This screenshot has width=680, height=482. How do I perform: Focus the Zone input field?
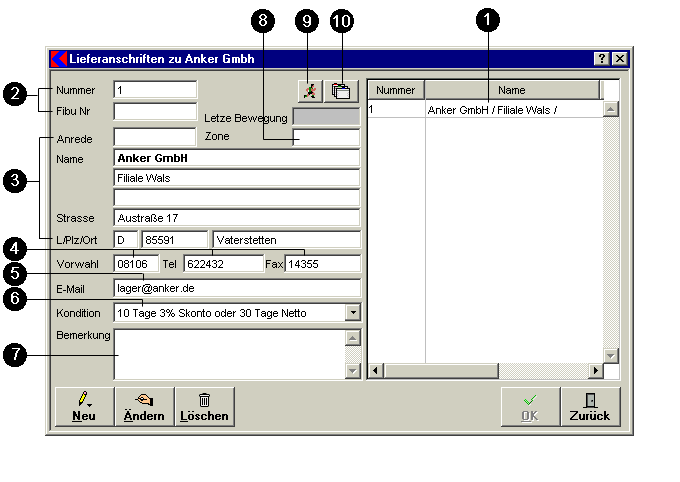(325, 137)
